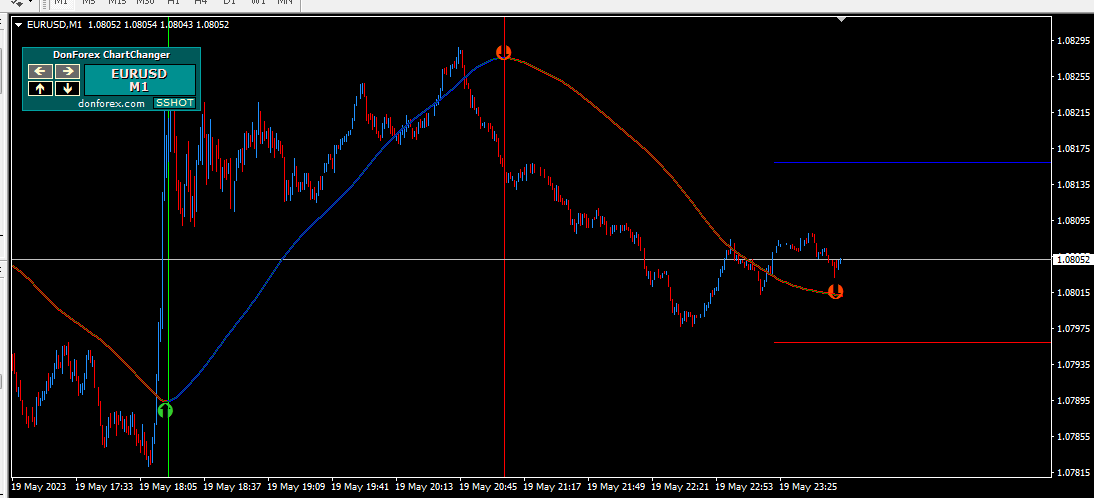Click the 19 May 22:21 time label
The image size is (1094, 498).
(682, 486)
